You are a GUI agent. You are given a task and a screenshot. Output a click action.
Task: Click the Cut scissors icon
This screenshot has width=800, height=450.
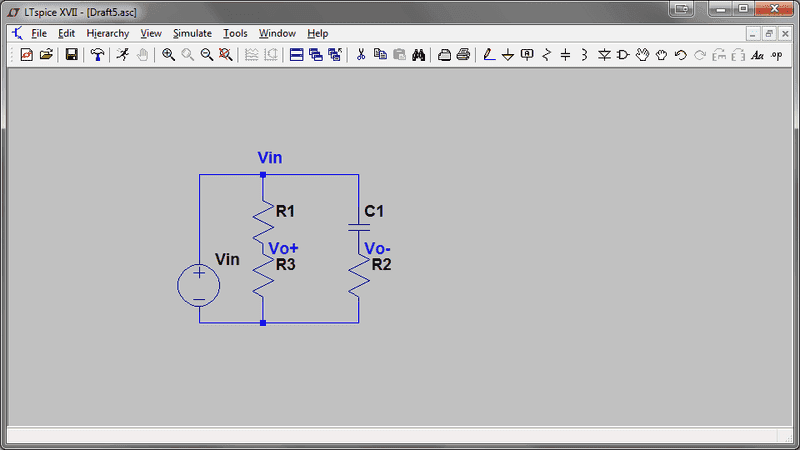click(361, 54)
